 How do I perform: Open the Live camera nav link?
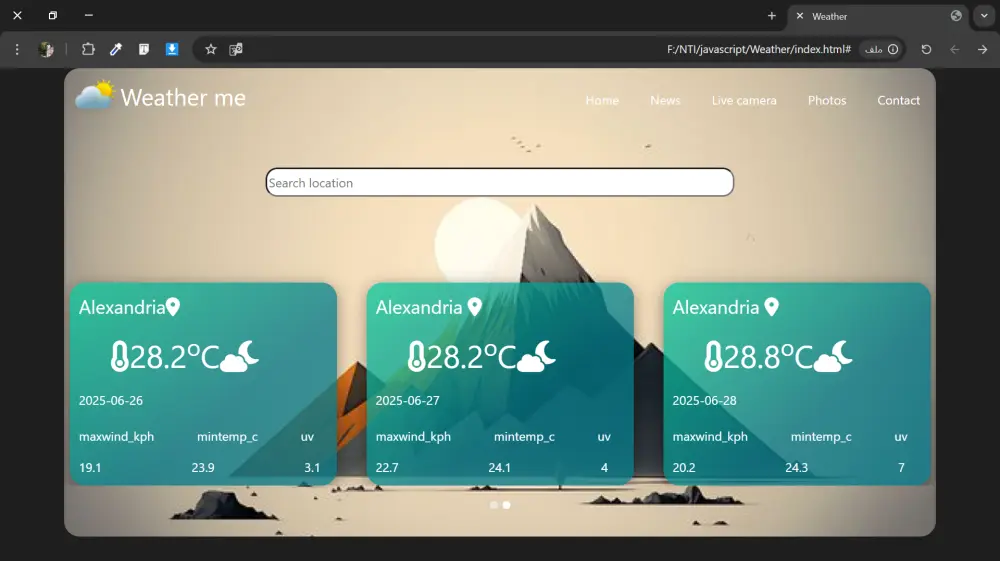(744, 100)
